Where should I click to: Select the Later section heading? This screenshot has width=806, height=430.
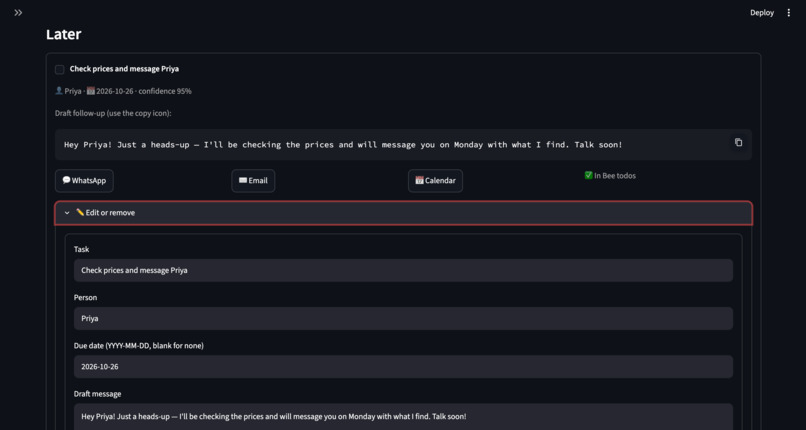click(x=64, y=34)
